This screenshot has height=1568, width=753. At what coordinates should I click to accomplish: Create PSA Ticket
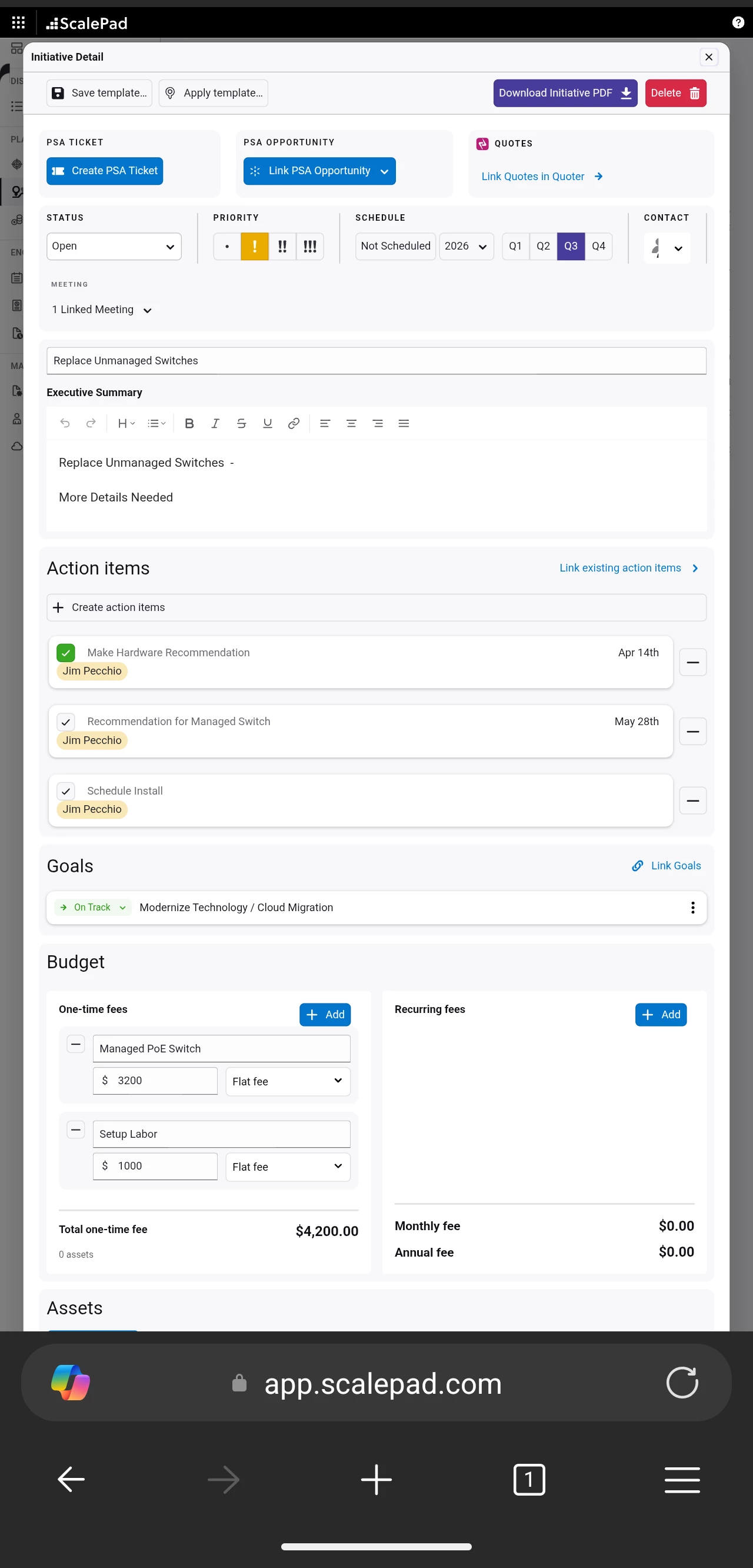pos(105,171)
